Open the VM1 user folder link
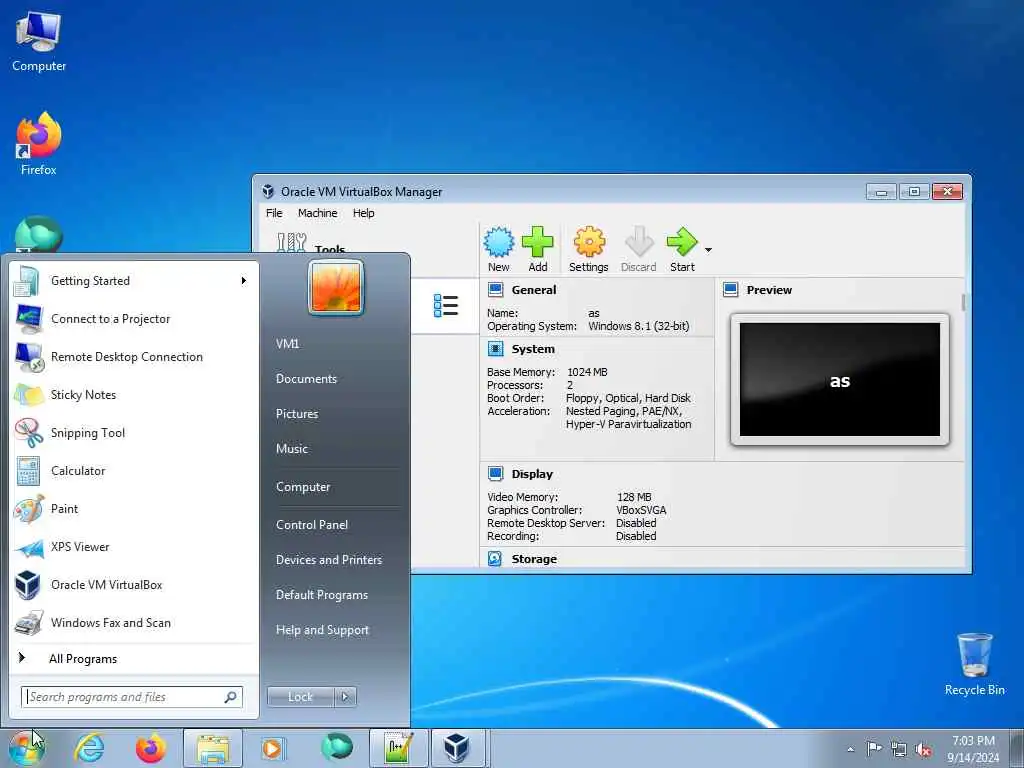The width and height of the screenshot is (1024, 768). pos(287,344)
